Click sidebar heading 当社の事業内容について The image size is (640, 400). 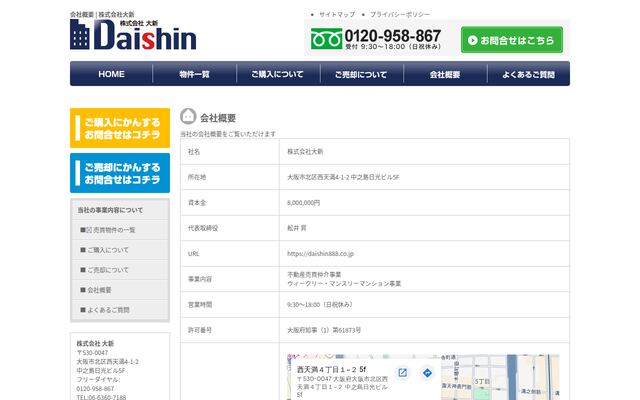(110, 210)
